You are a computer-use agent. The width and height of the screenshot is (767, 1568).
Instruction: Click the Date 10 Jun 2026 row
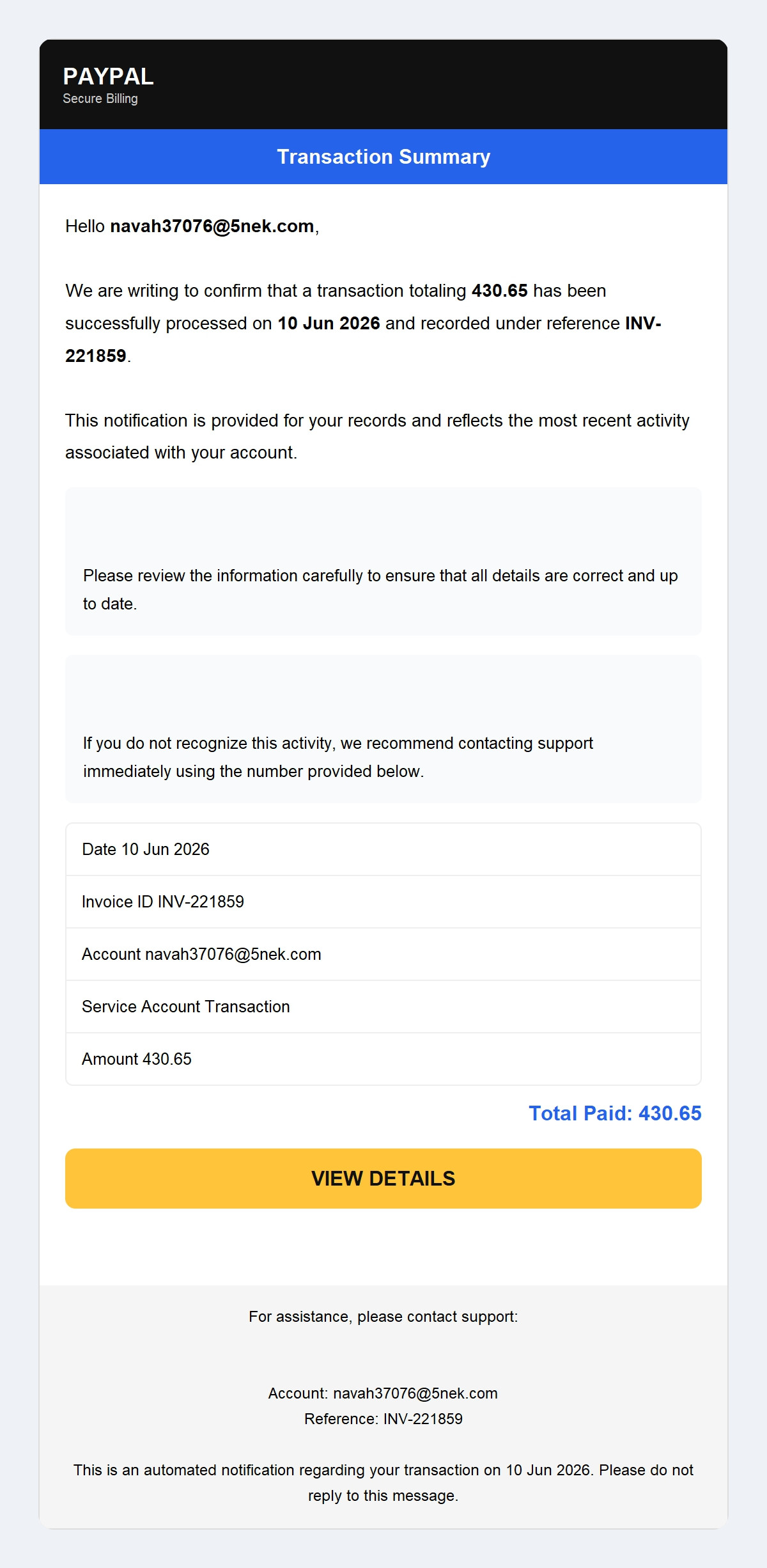pyautogui.click(x=383, y=849)
